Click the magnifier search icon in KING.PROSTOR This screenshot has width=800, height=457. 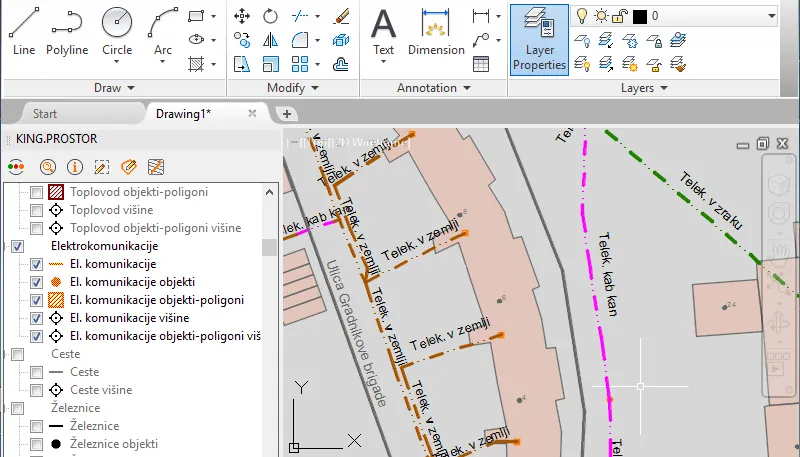click(x=48, y=167)
